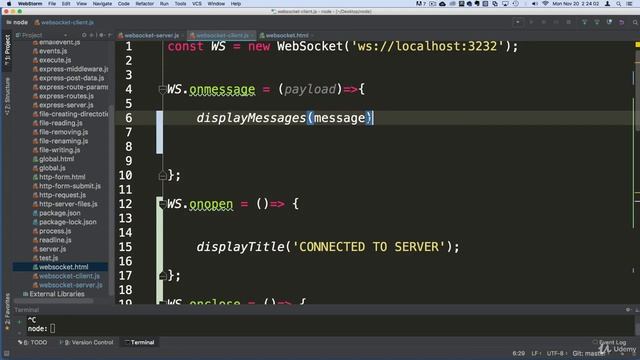Click the fold end marker on line 10
This screenshot has height=360, width=640.
[162, 176]
